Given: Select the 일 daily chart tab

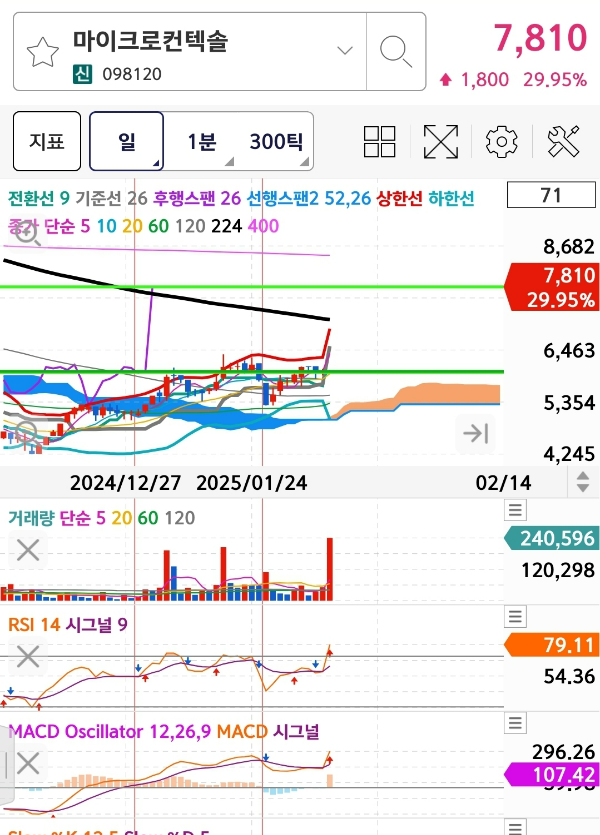Looking at the screenshot, I should (x=127, y=141).
